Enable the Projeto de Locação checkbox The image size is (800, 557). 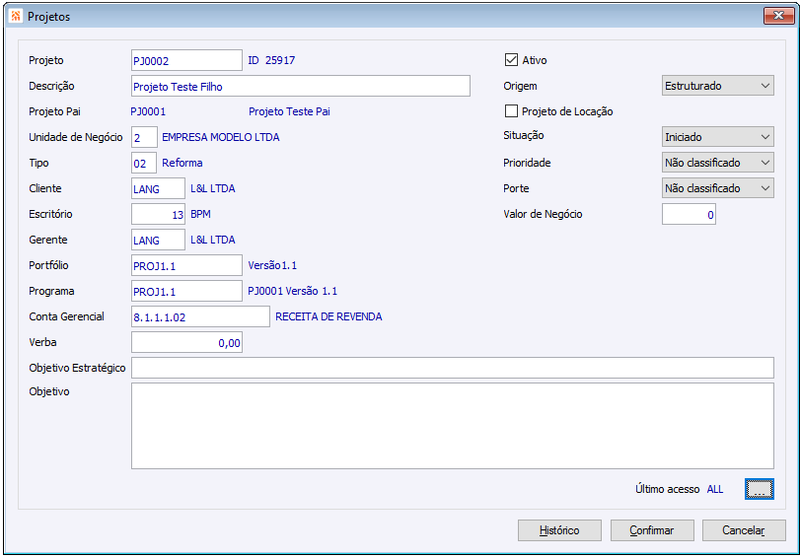[511, 111]
